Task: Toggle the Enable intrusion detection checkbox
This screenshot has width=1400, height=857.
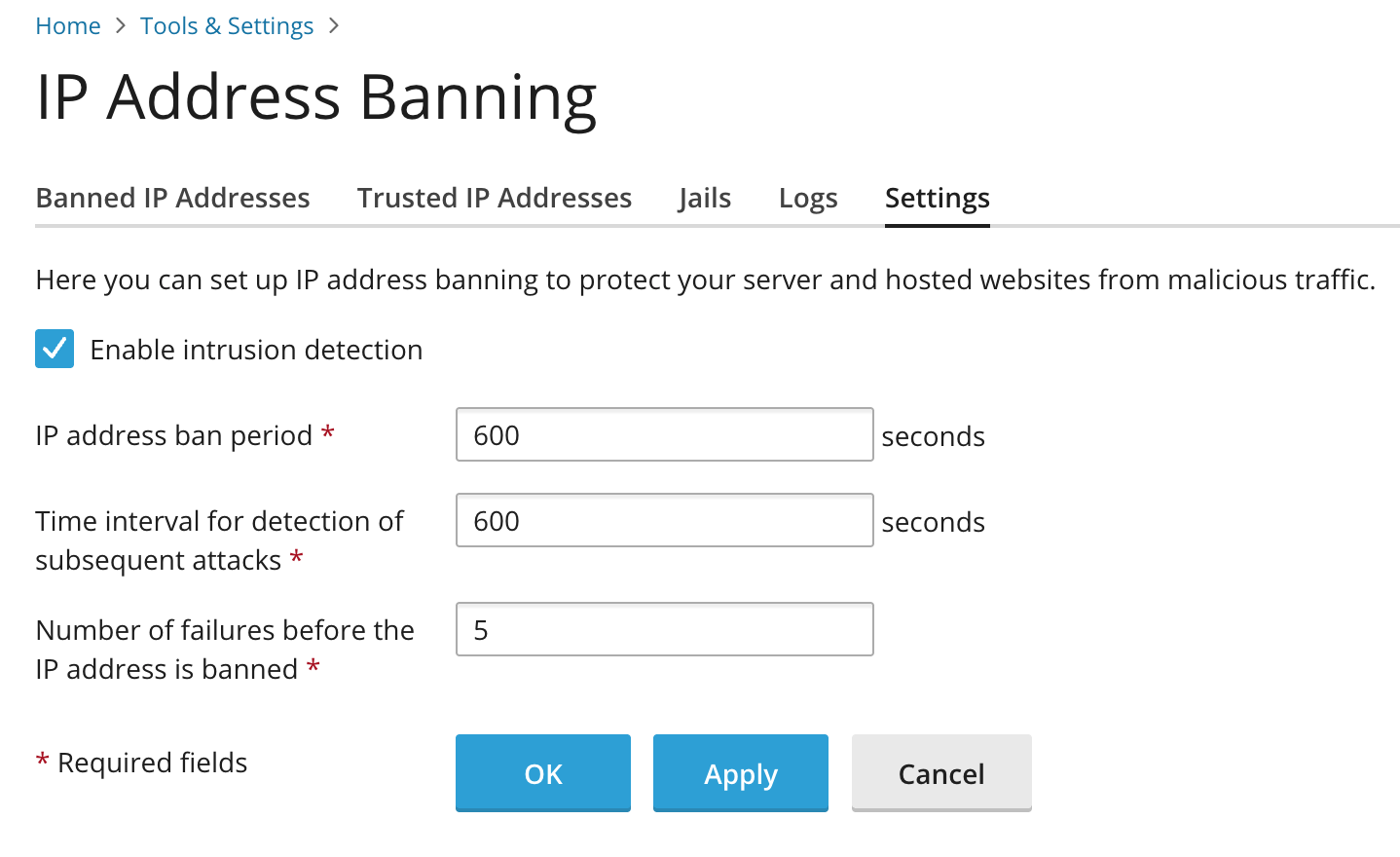Action: point(55,349)
